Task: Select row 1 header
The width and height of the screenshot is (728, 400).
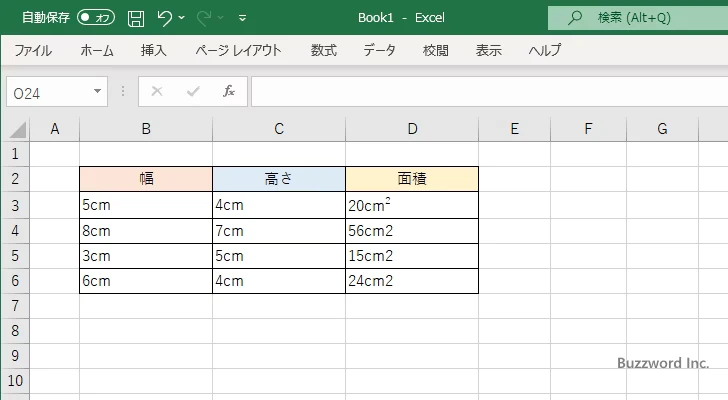Action: pyautogui.click(x=15, y=154)
